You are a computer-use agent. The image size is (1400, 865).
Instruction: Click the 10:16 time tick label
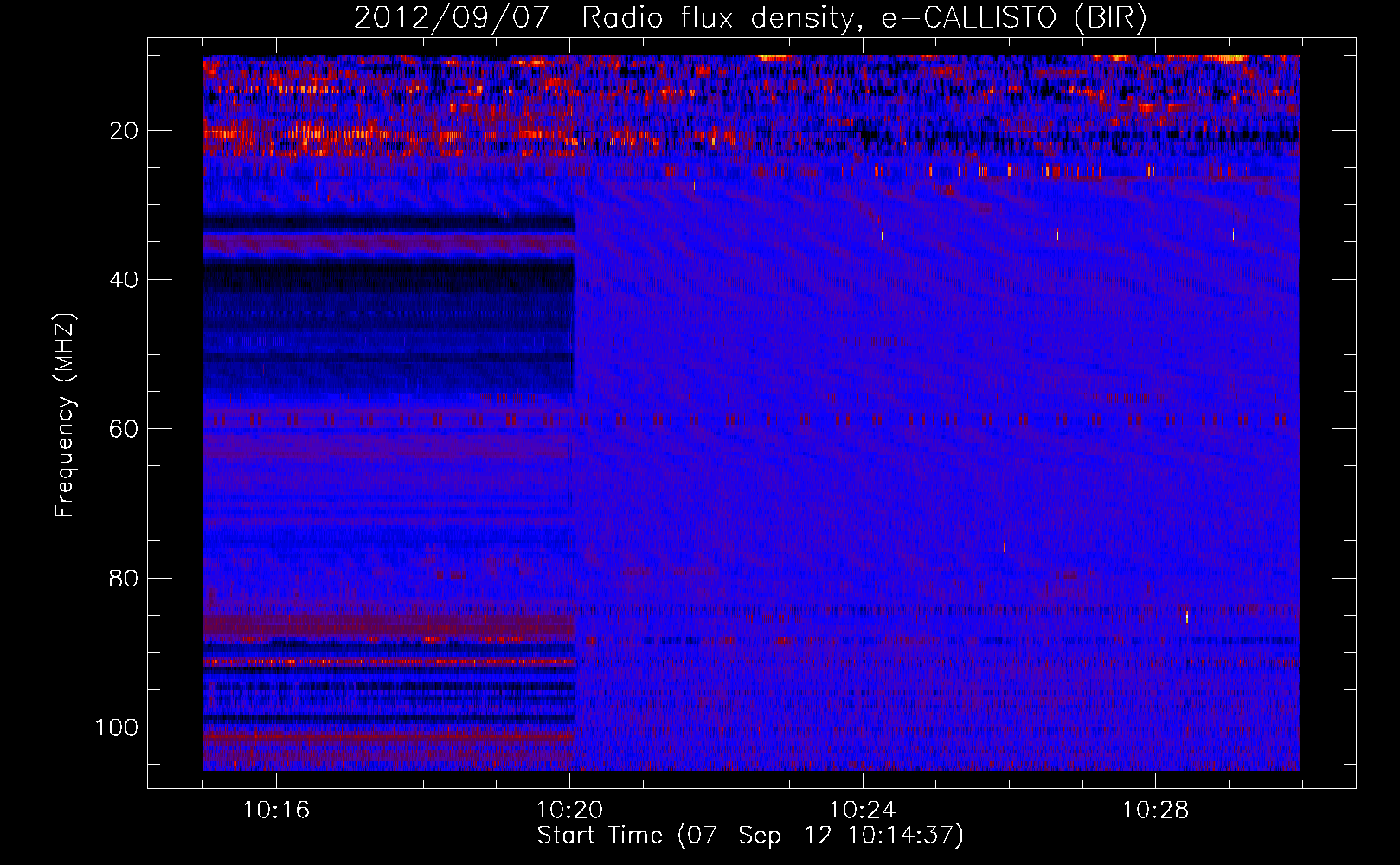pos(276,811)
